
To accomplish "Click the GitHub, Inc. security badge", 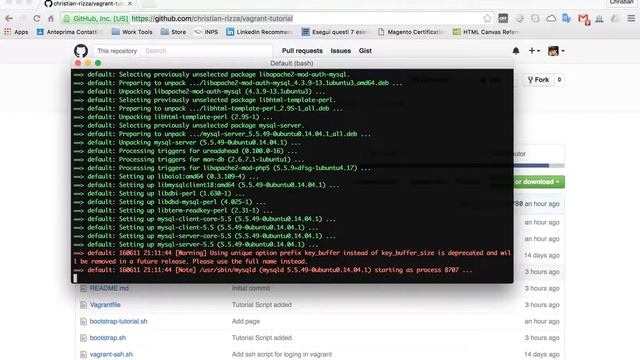I will pos(96,18).
